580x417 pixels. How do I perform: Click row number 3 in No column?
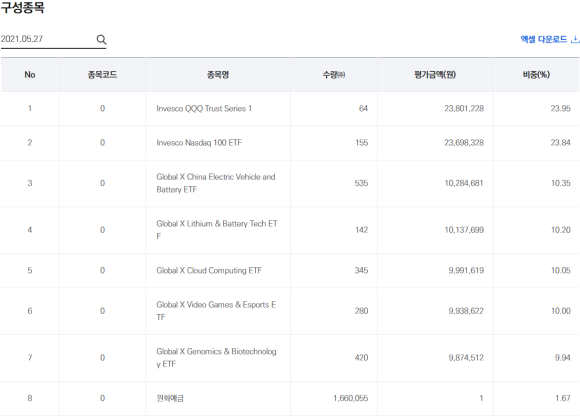click(30, 183)
